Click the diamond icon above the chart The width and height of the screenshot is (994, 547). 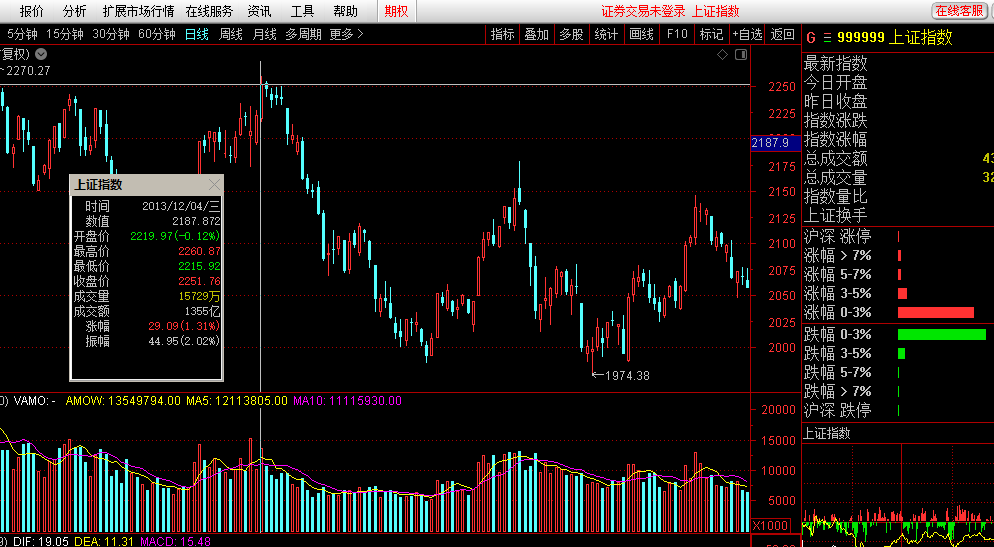pos(722,54)
